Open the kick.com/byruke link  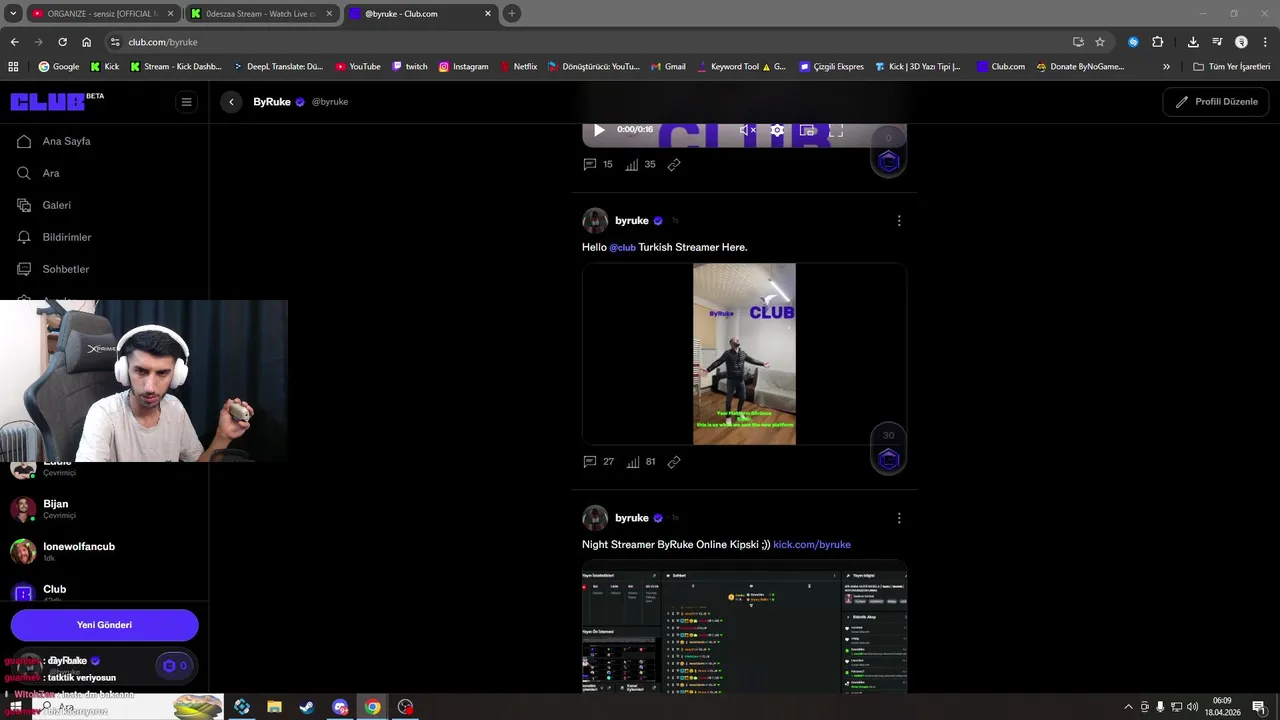(812, 545)
